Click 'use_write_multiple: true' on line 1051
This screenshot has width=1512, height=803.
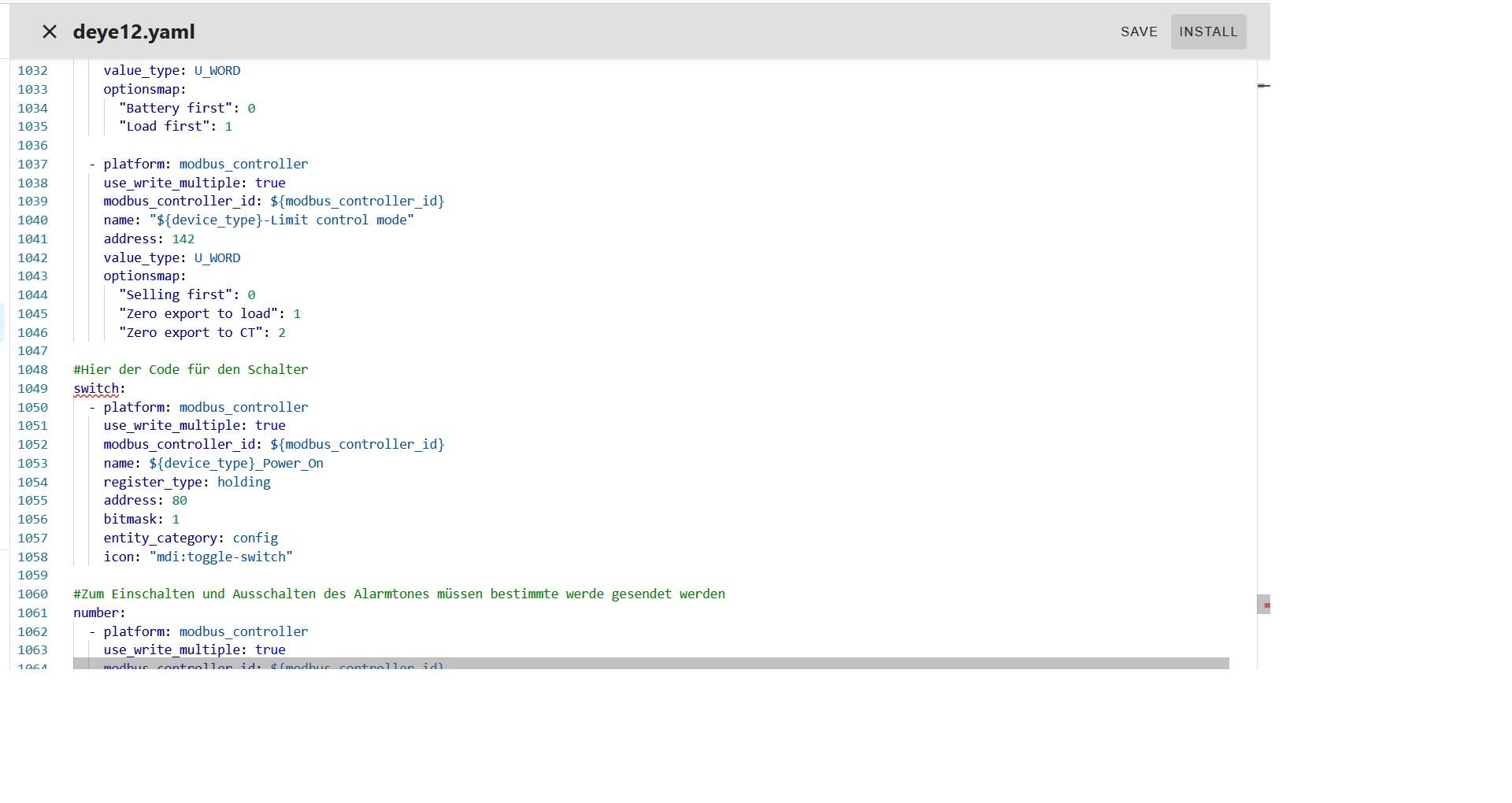[x=195, y=425]
